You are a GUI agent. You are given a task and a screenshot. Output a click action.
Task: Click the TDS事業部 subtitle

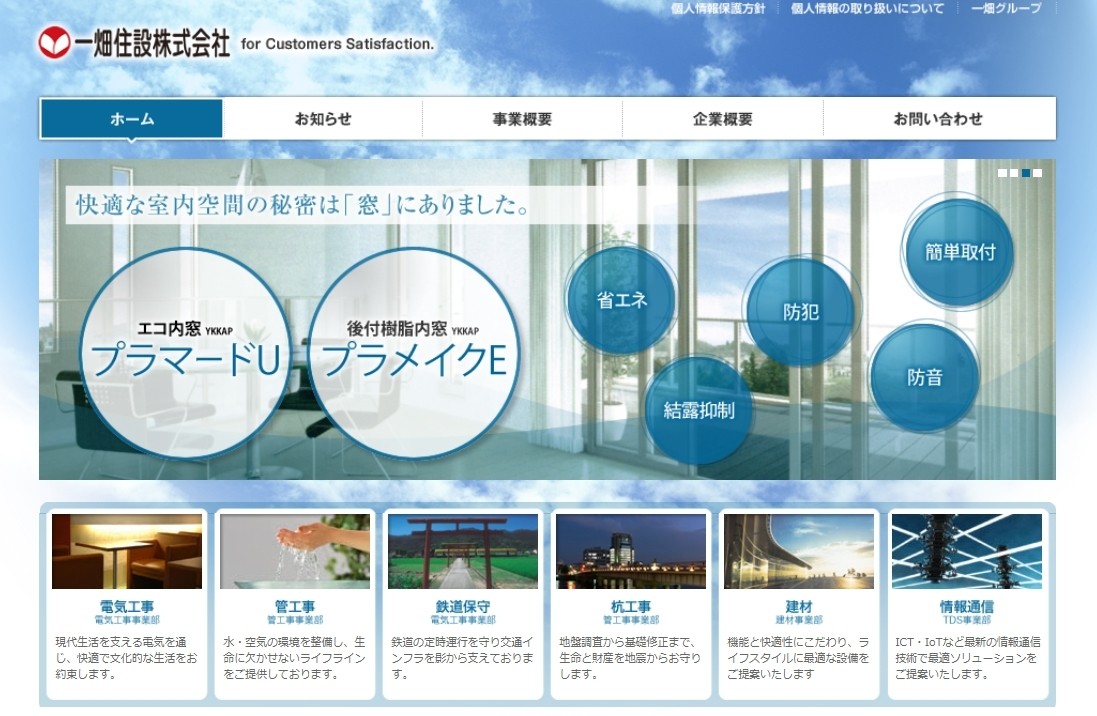point(967,620)
